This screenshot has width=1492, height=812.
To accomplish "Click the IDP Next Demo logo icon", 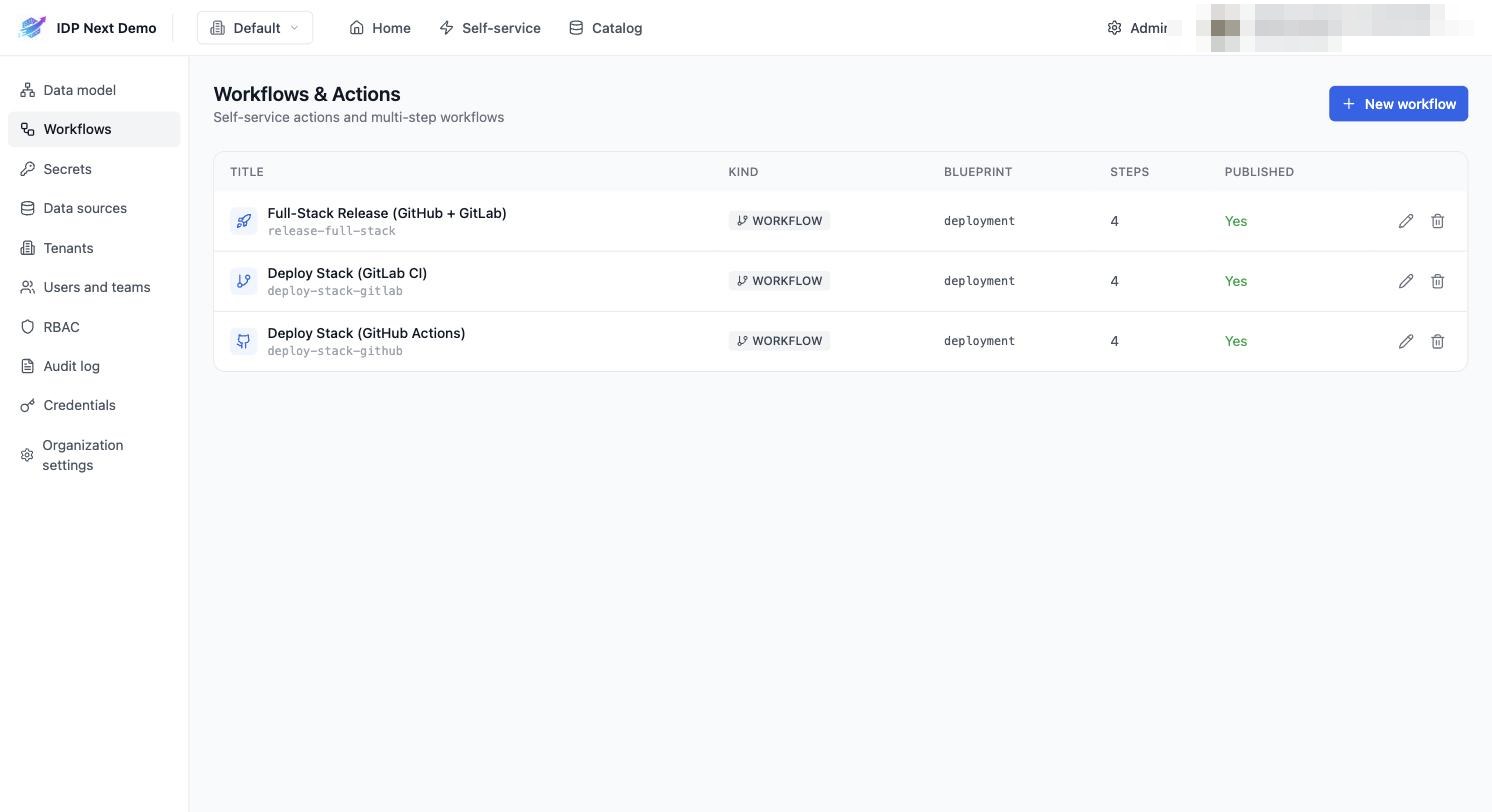I will point(32,28).
